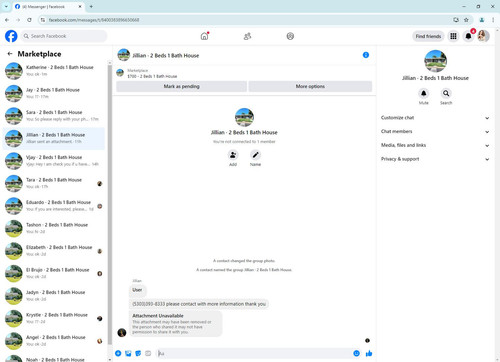Click the Add people icon
Image resolution: width=500 pixels, height=362 pixels.
click(x=233, y=155)
